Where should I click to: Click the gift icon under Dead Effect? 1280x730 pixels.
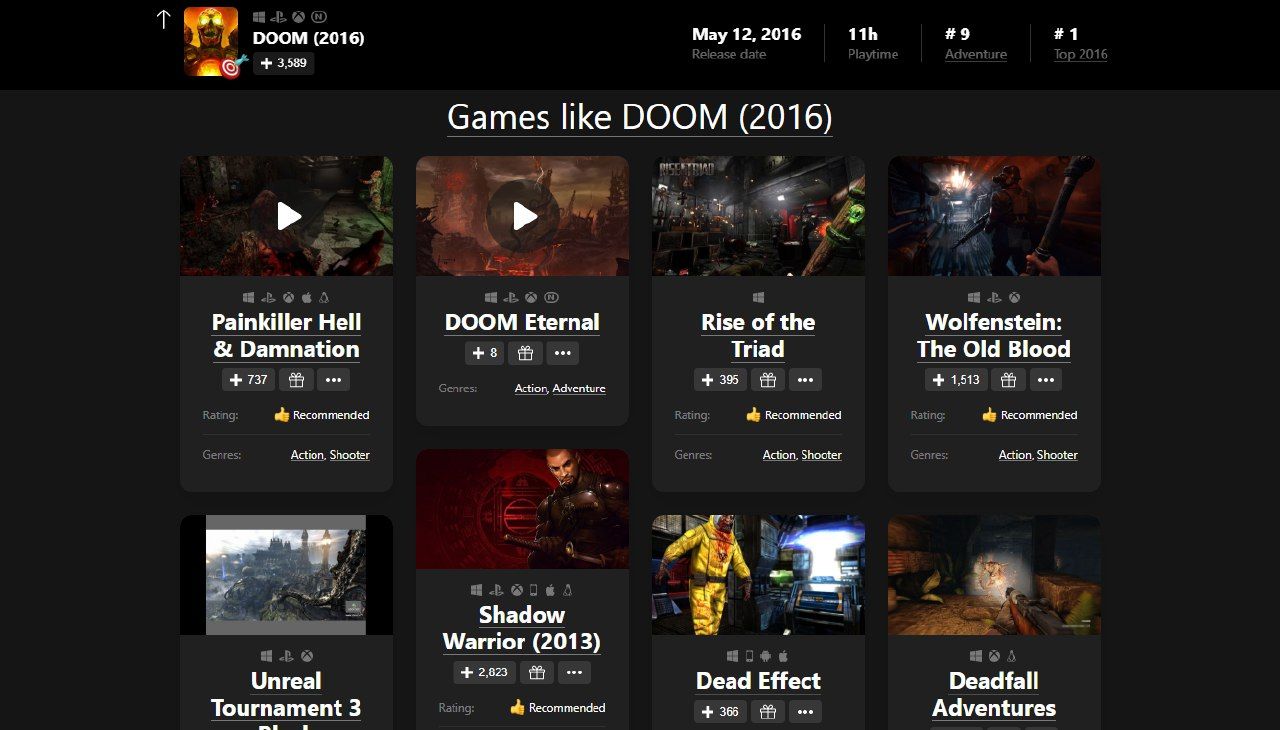768,712
